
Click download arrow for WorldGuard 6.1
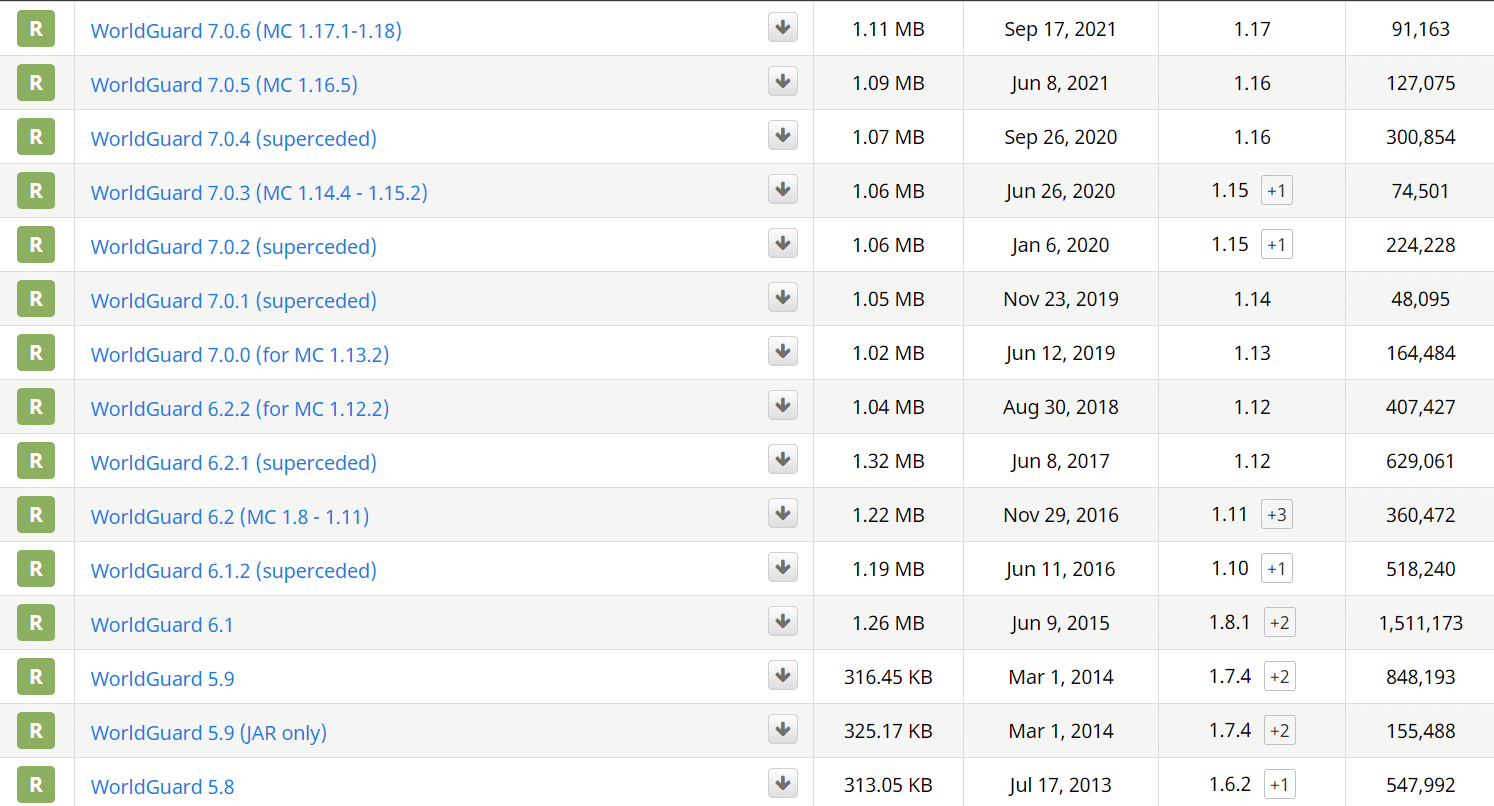click(x=783, y=622)
